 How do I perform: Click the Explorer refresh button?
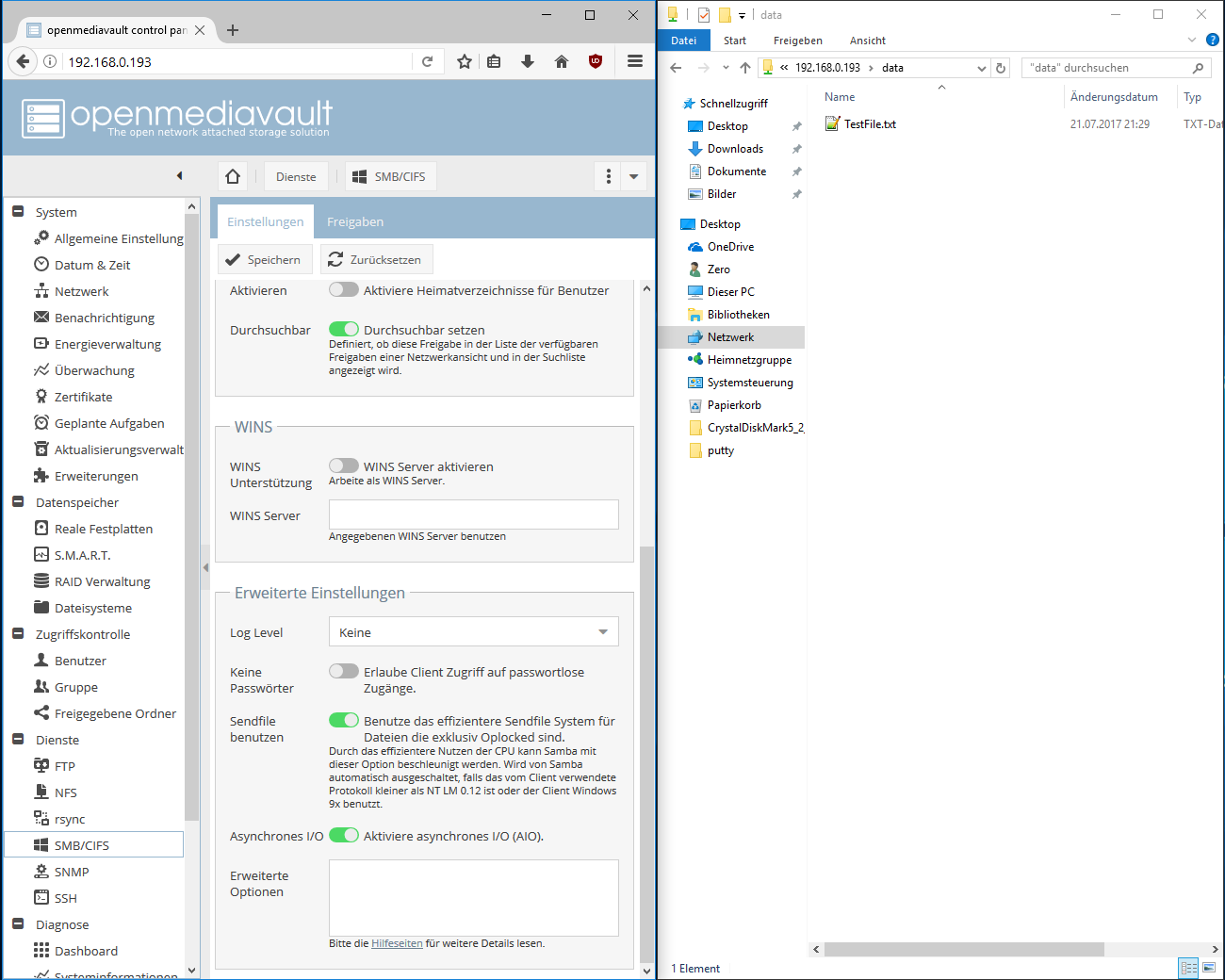[x=1001, y=68]
